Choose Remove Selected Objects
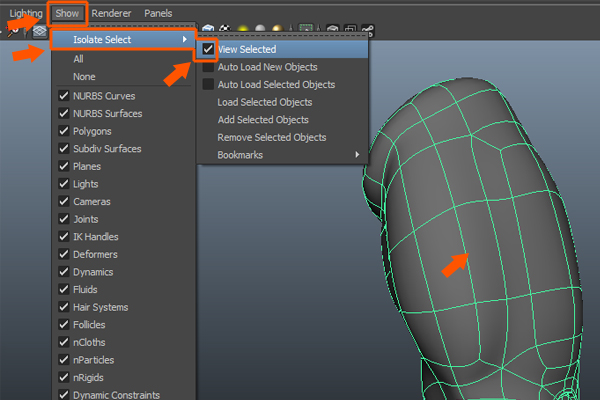This screenshot has height=400, width=600. point(271,137)
